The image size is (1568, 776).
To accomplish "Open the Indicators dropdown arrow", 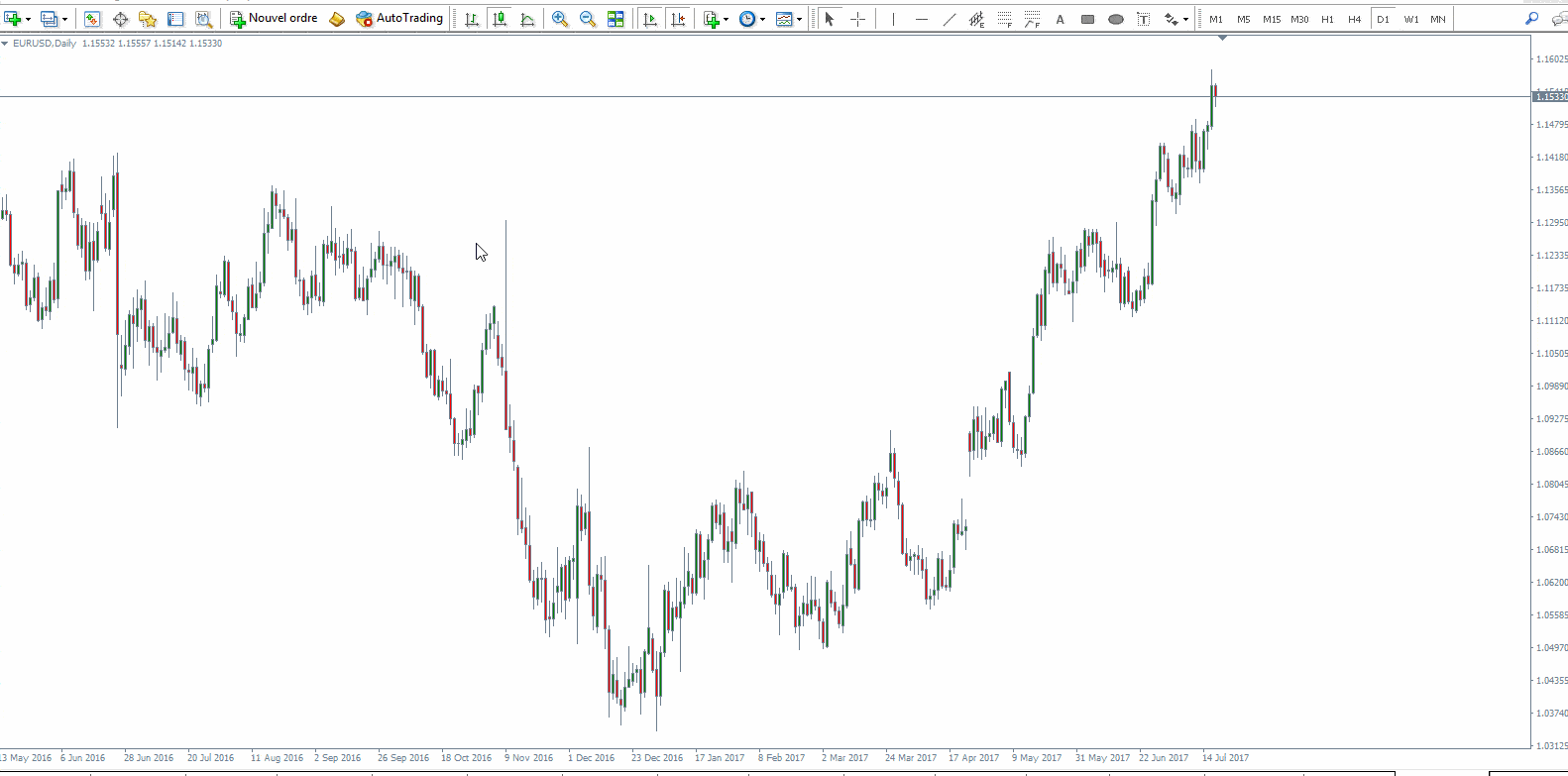I will point(727,19).
